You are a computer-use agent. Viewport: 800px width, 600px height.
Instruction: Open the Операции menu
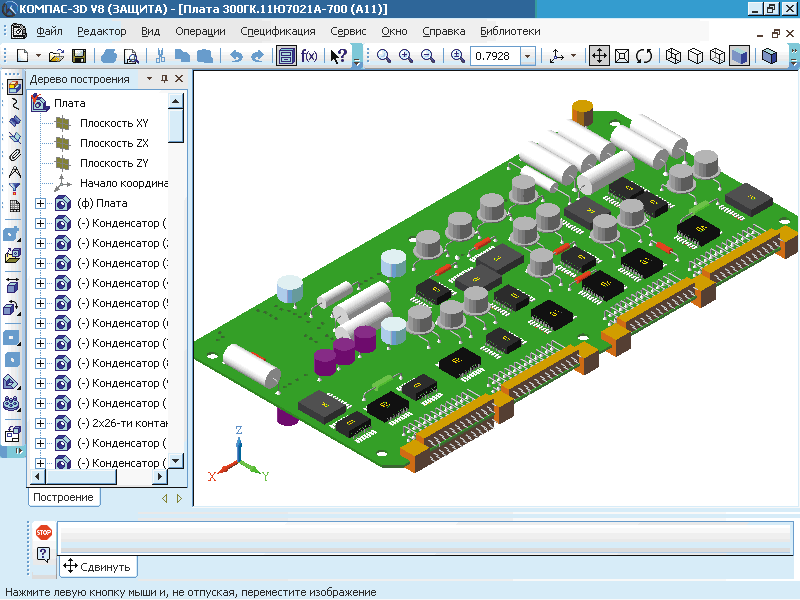(200, 32)
